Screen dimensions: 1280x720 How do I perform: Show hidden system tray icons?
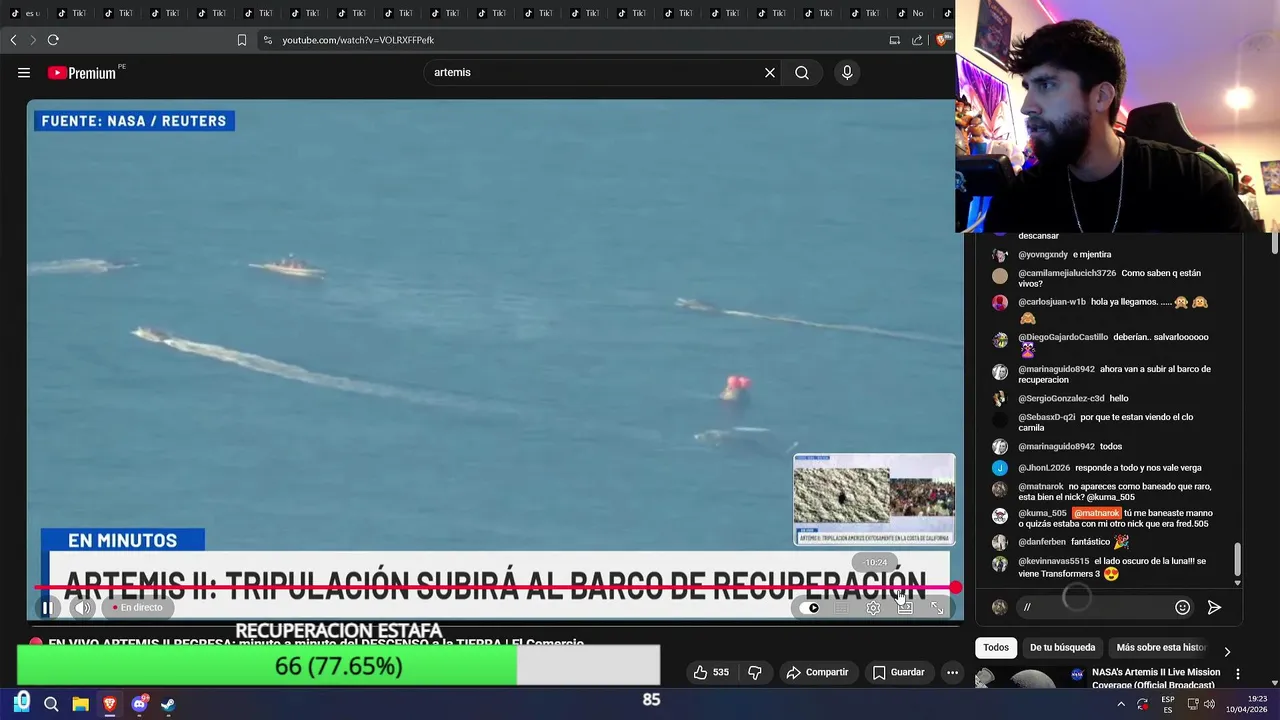tap(1120, 704)
